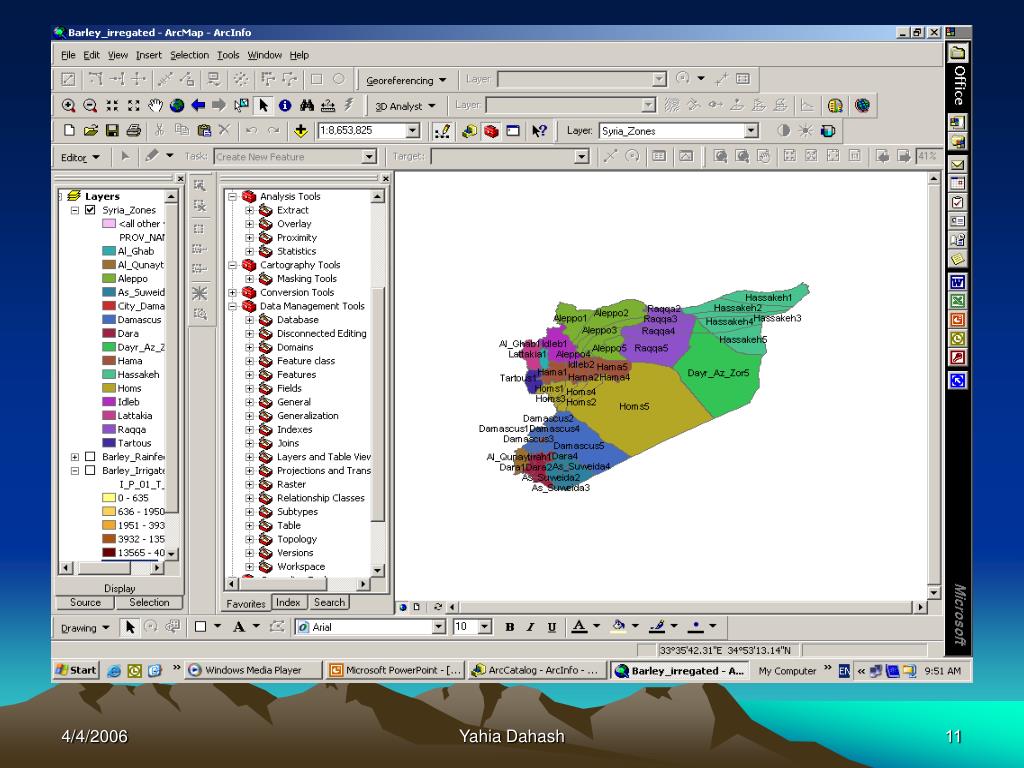Paste from clipboard icon
The image size is (1024, 768).
point(204,131)
